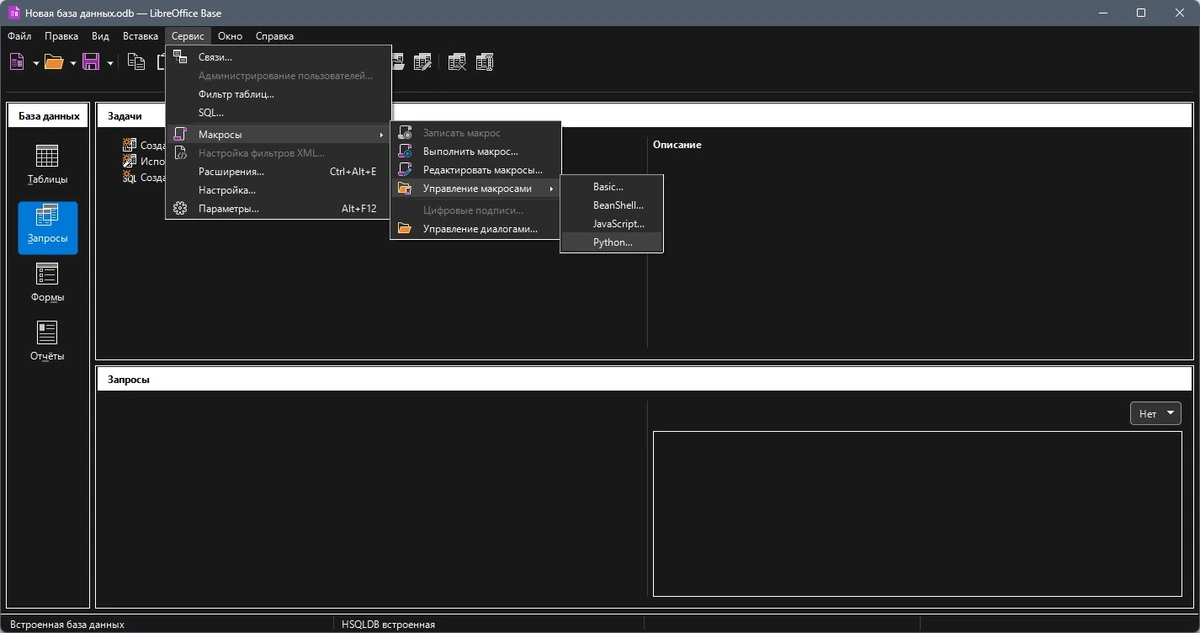Open the Справка menu
Image resolution: width=1200 pixels, height=633 pixels.
[275, 36]
